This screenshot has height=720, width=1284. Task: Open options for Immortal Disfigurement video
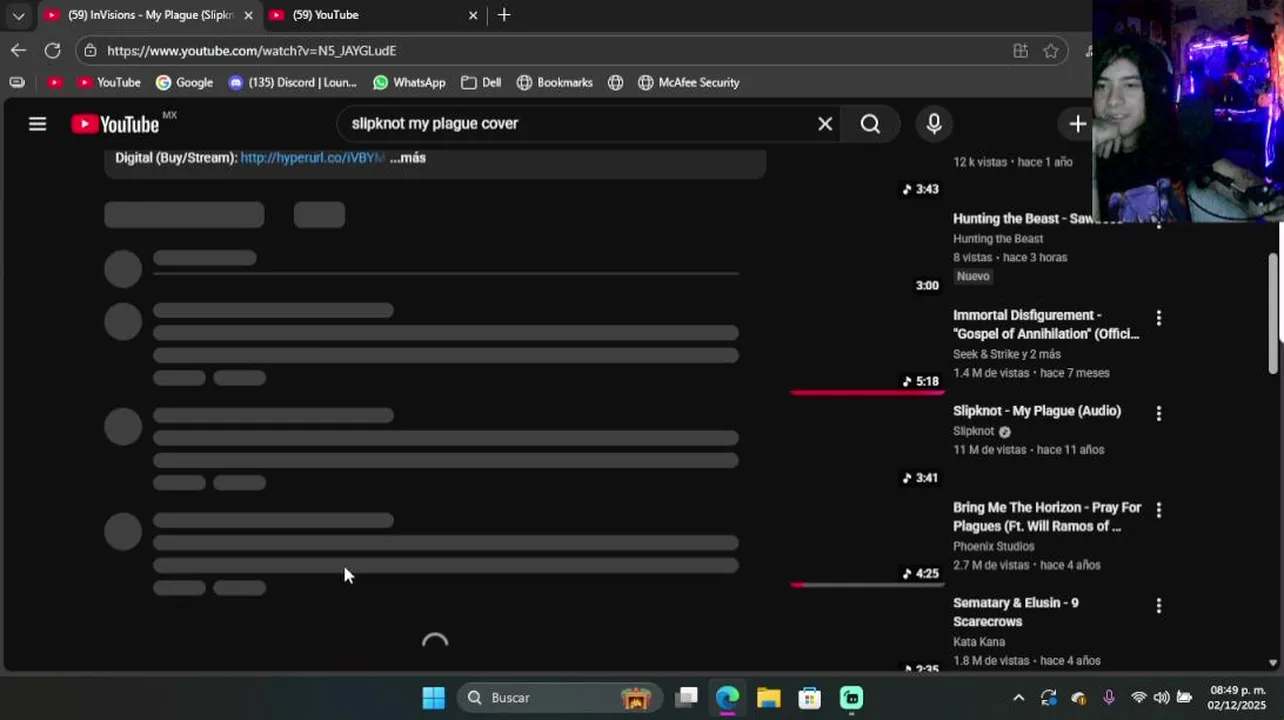1159,318
